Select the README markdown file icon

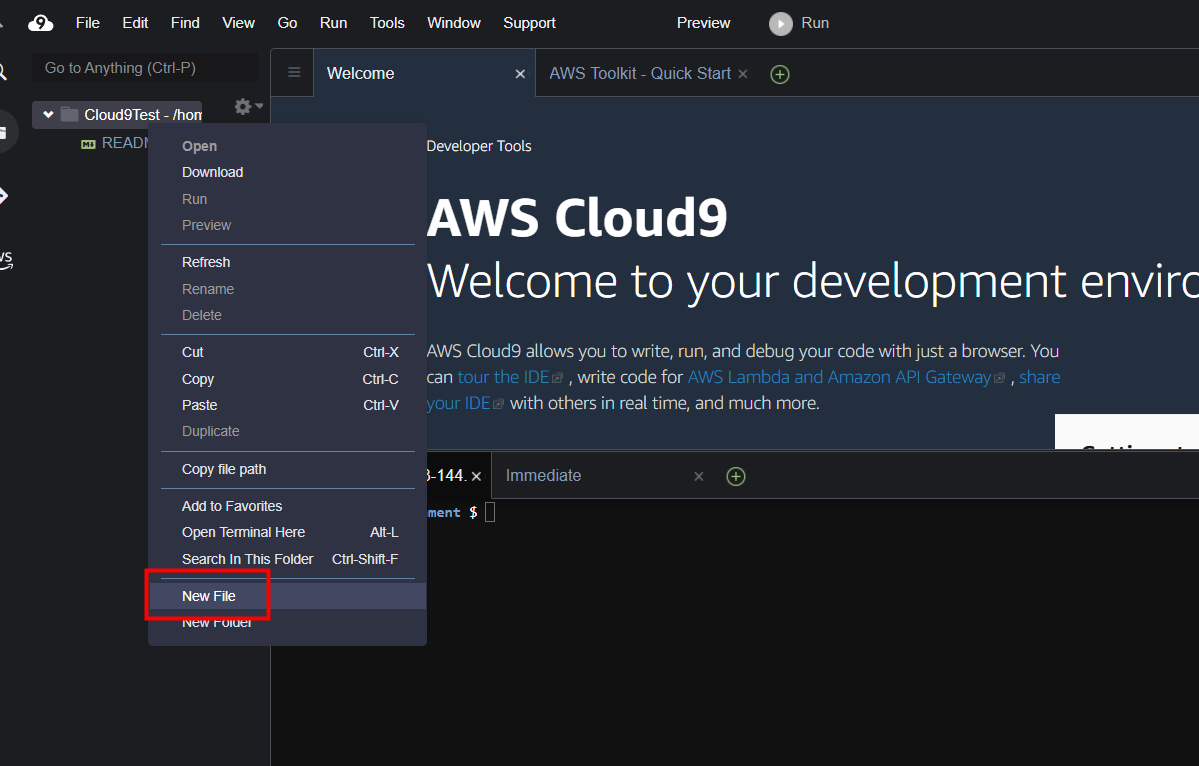coord(89,144)
